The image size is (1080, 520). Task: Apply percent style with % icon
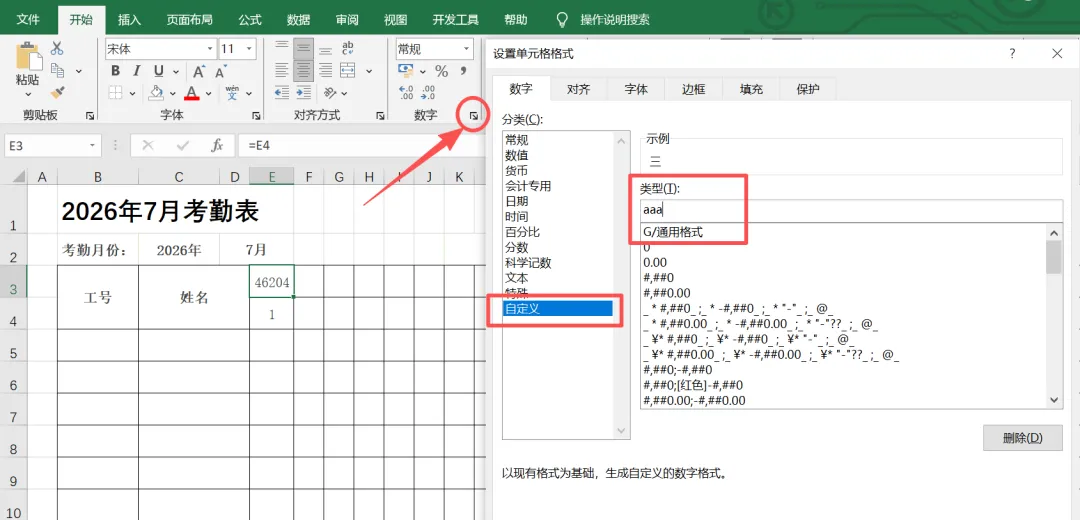click(x=442, y=71)
